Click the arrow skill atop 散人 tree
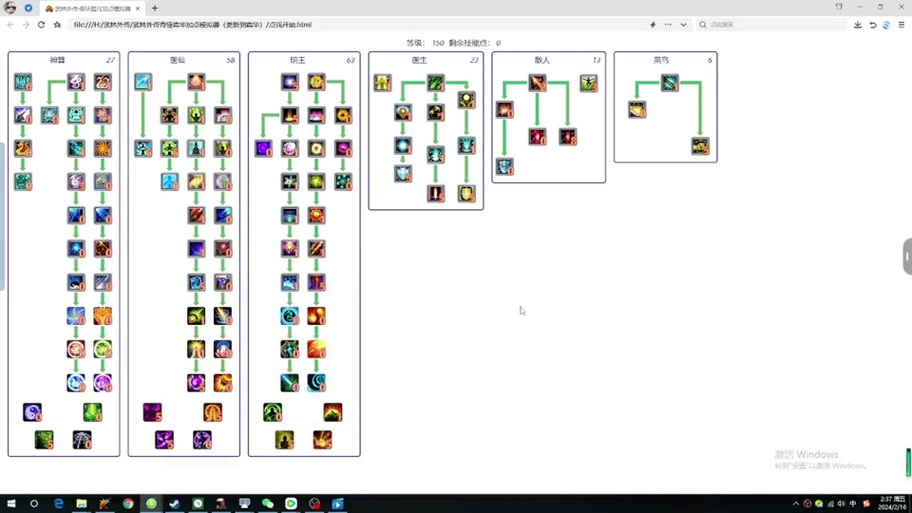912x513 pixels. [x=537, y=83]
